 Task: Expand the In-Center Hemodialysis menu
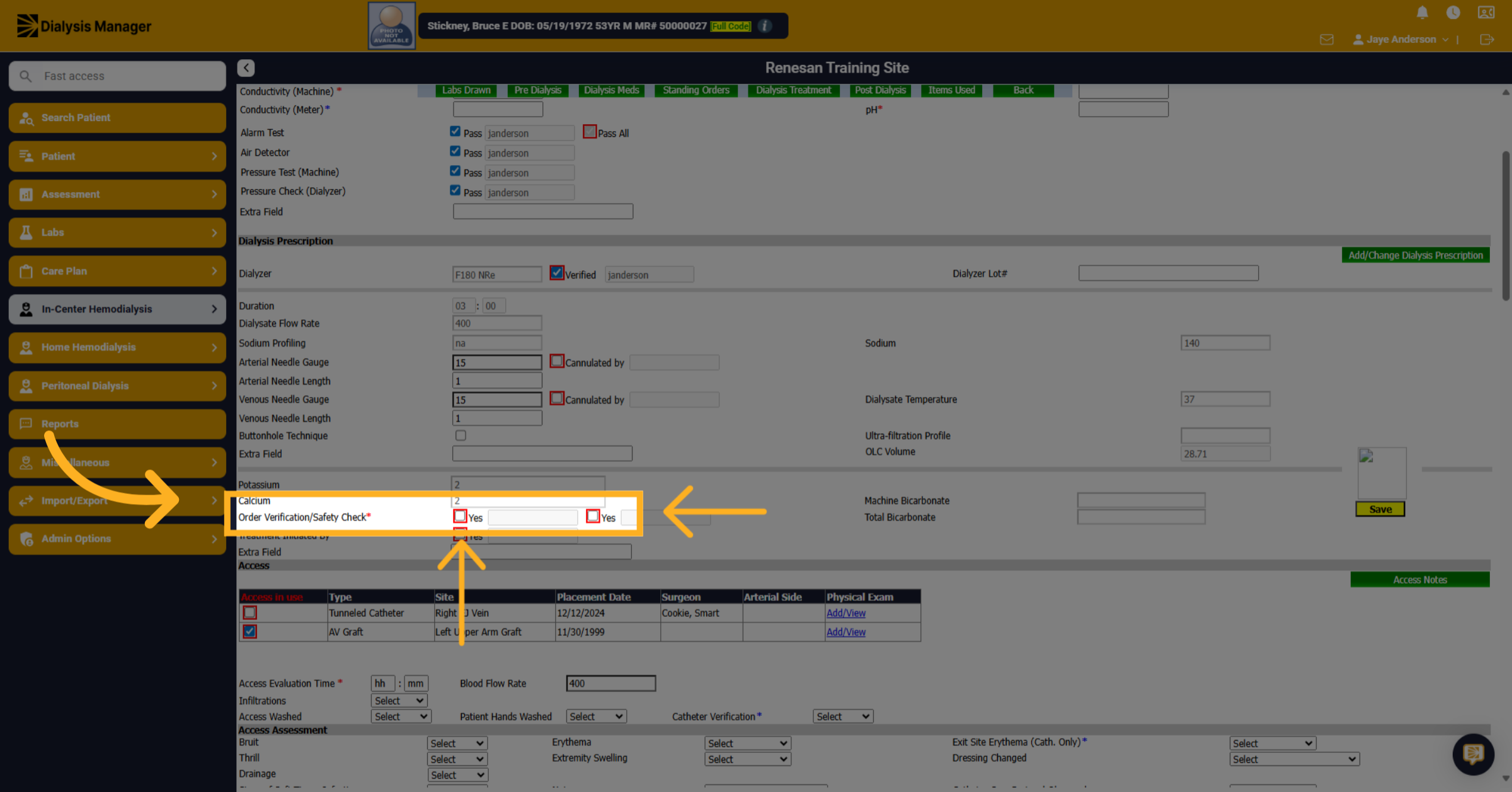[x=117, y=309]
